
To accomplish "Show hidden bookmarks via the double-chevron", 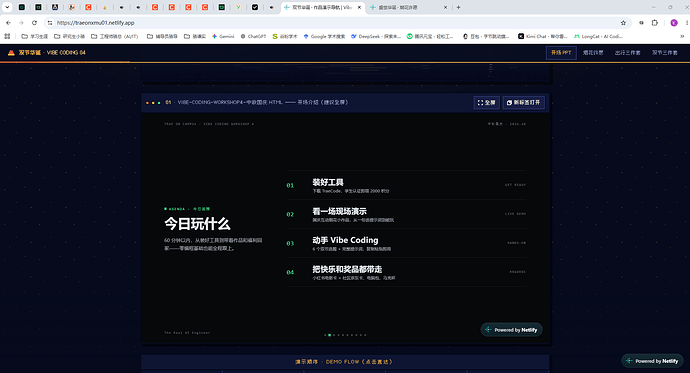I will pos(682,37).
